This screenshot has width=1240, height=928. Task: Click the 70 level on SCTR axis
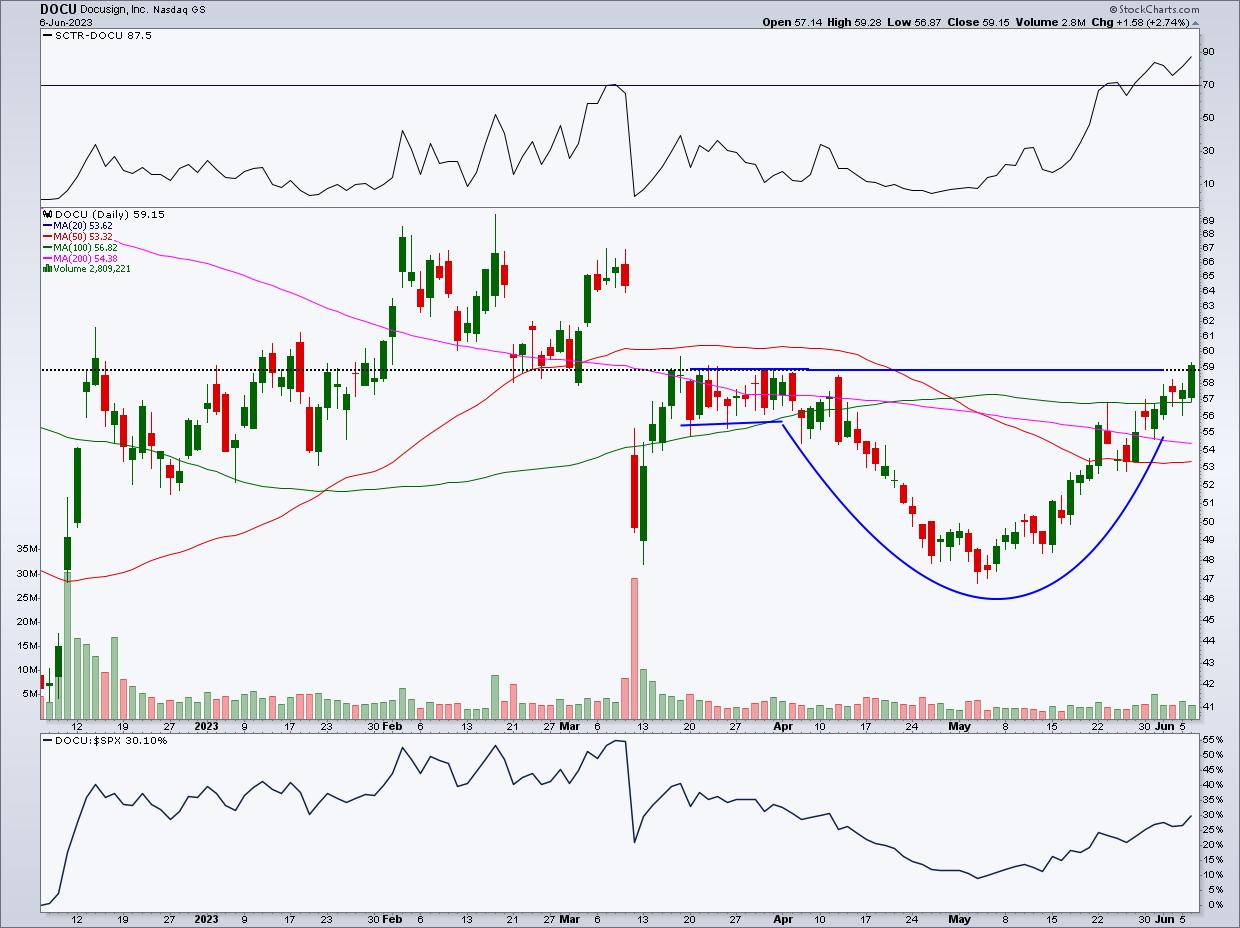tap(1209, 85)
